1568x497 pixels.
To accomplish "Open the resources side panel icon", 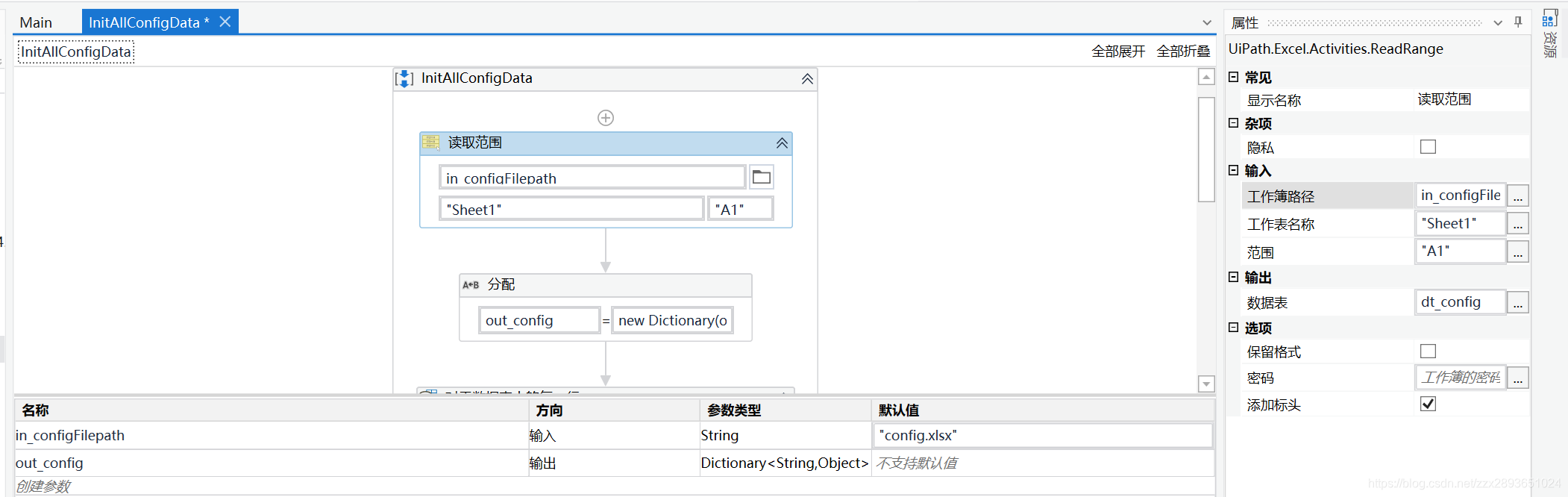I will tap(1550, 19).
